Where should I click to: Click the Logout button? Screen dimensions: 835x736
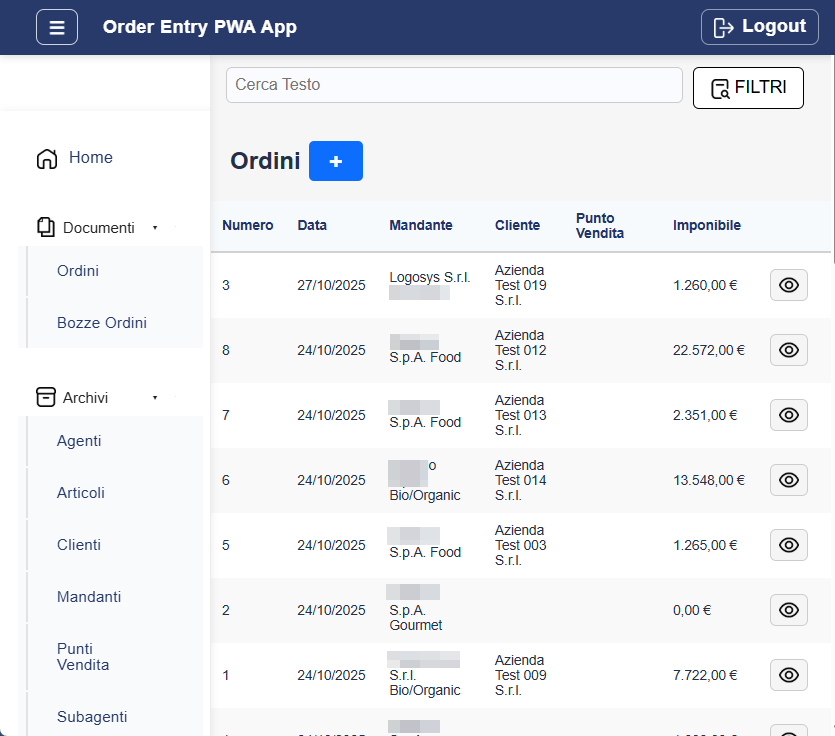(x=760, y=27)
